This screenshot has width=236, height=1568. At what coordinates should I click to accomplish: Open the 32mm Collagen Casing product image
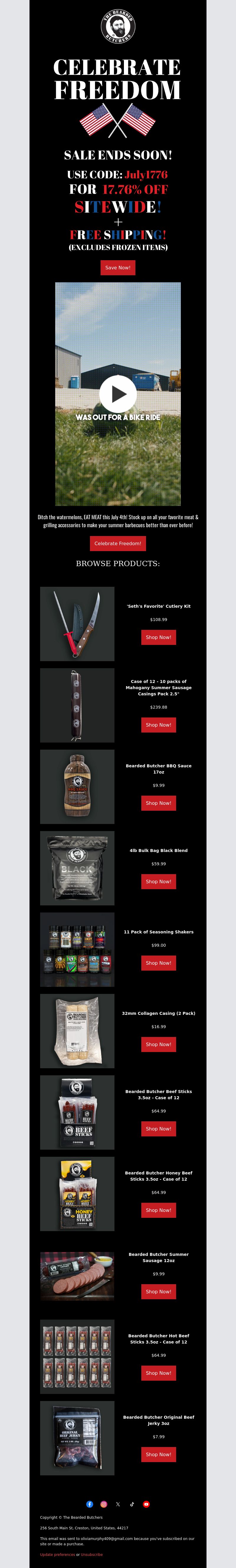(77, 1030)
